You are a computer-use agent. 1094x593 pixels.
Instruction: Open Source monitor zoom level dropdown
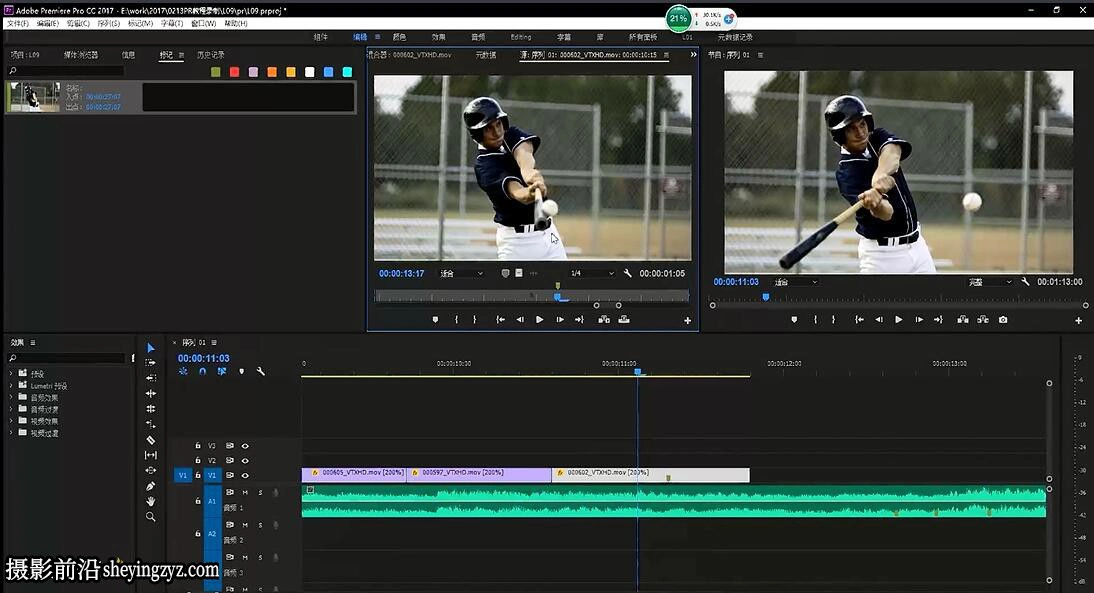click(x=461, y=273)
